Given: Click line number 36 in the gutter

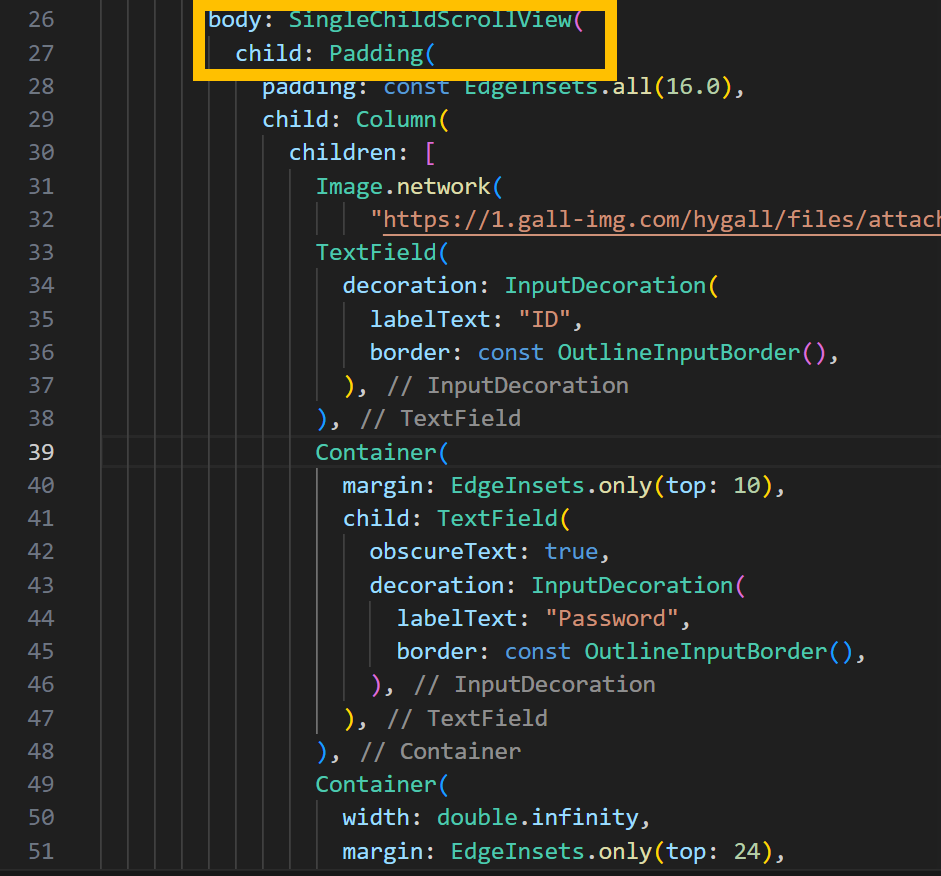Looking at the screenshot, I should click(x=41, y=352).
